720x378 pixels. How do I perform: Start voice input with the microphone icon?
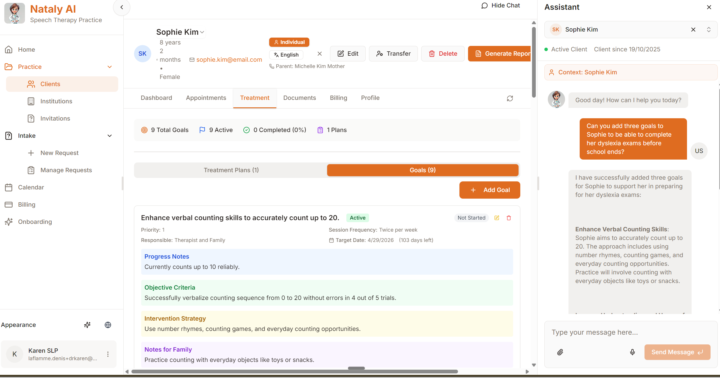click(x=632, y=352)
